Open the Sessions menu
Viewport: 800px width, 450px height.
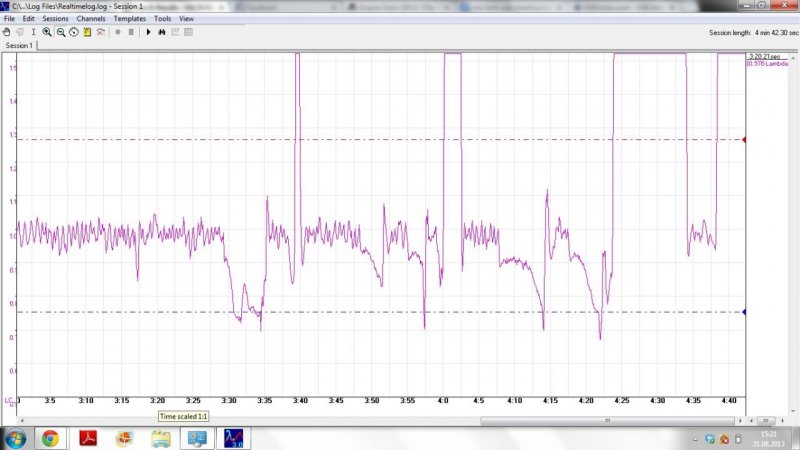pos(55,19)
